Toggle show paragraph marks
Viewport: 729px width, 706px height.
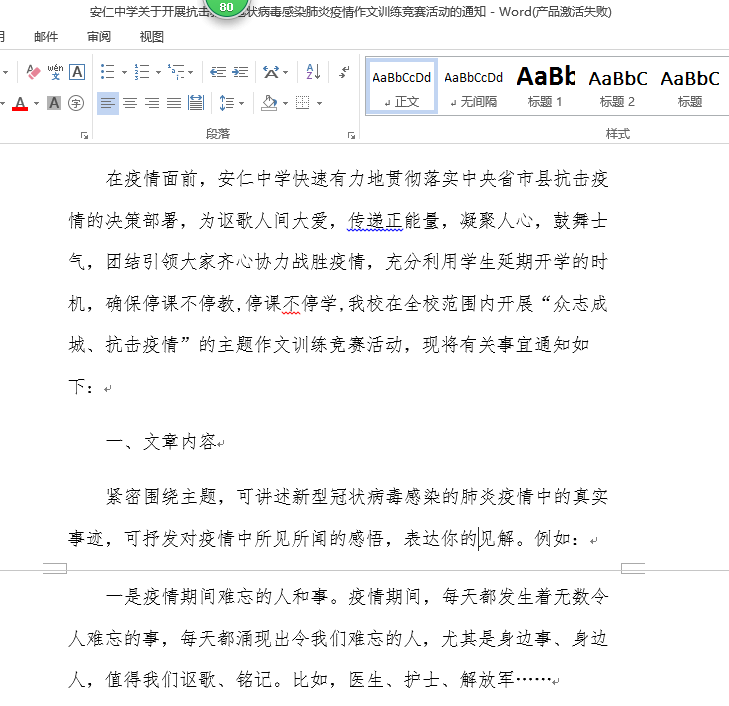click(x=344, y=72)
